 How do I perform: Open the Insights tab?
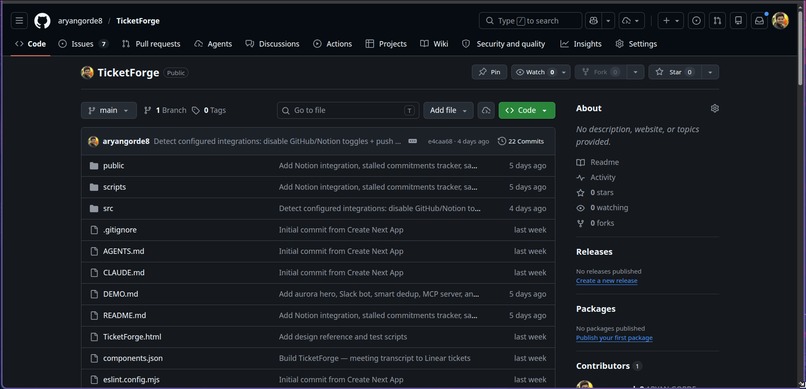coord(581,44)
